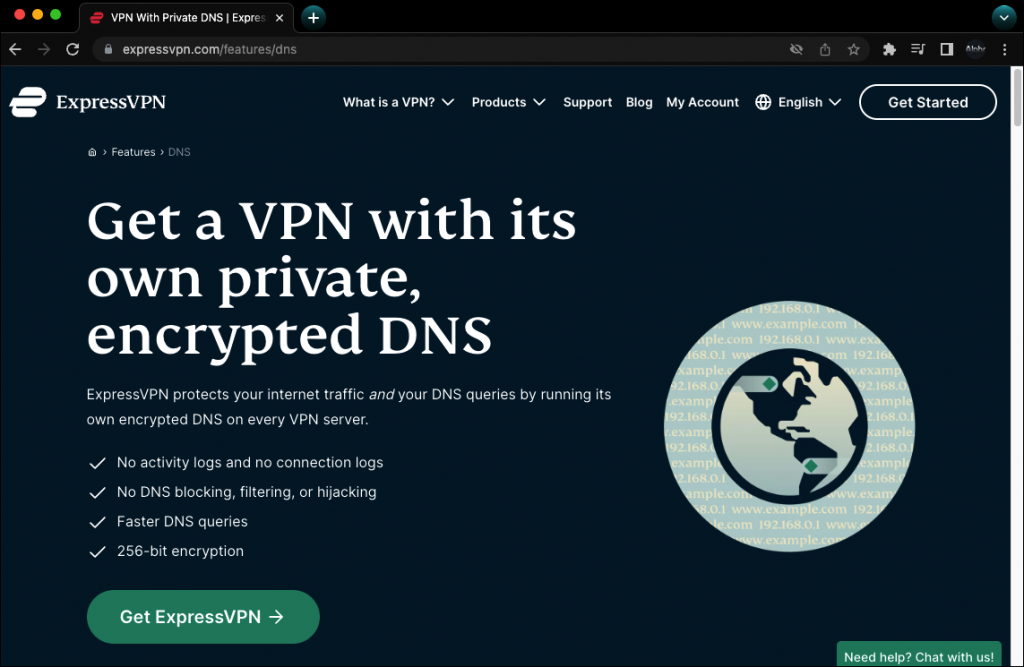Screen dimensions: 1024x667
Task: Click the share icon in the address bar
Action: coord(825,49)
